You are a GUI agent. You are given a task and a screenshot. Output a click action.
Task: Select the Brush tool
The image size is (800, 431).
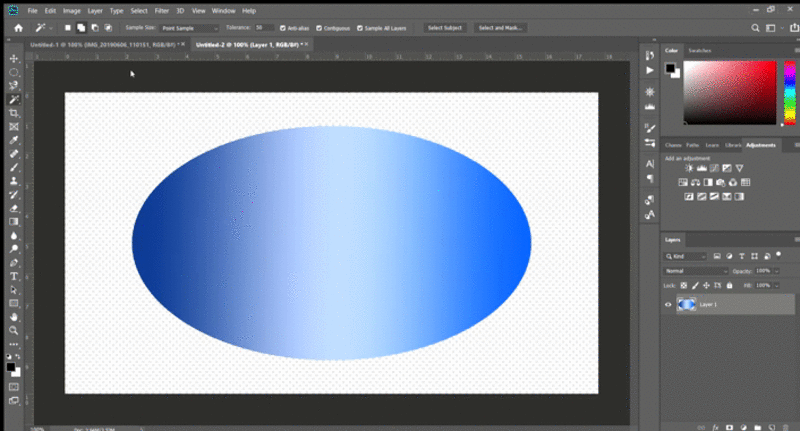tap(14, 167)
